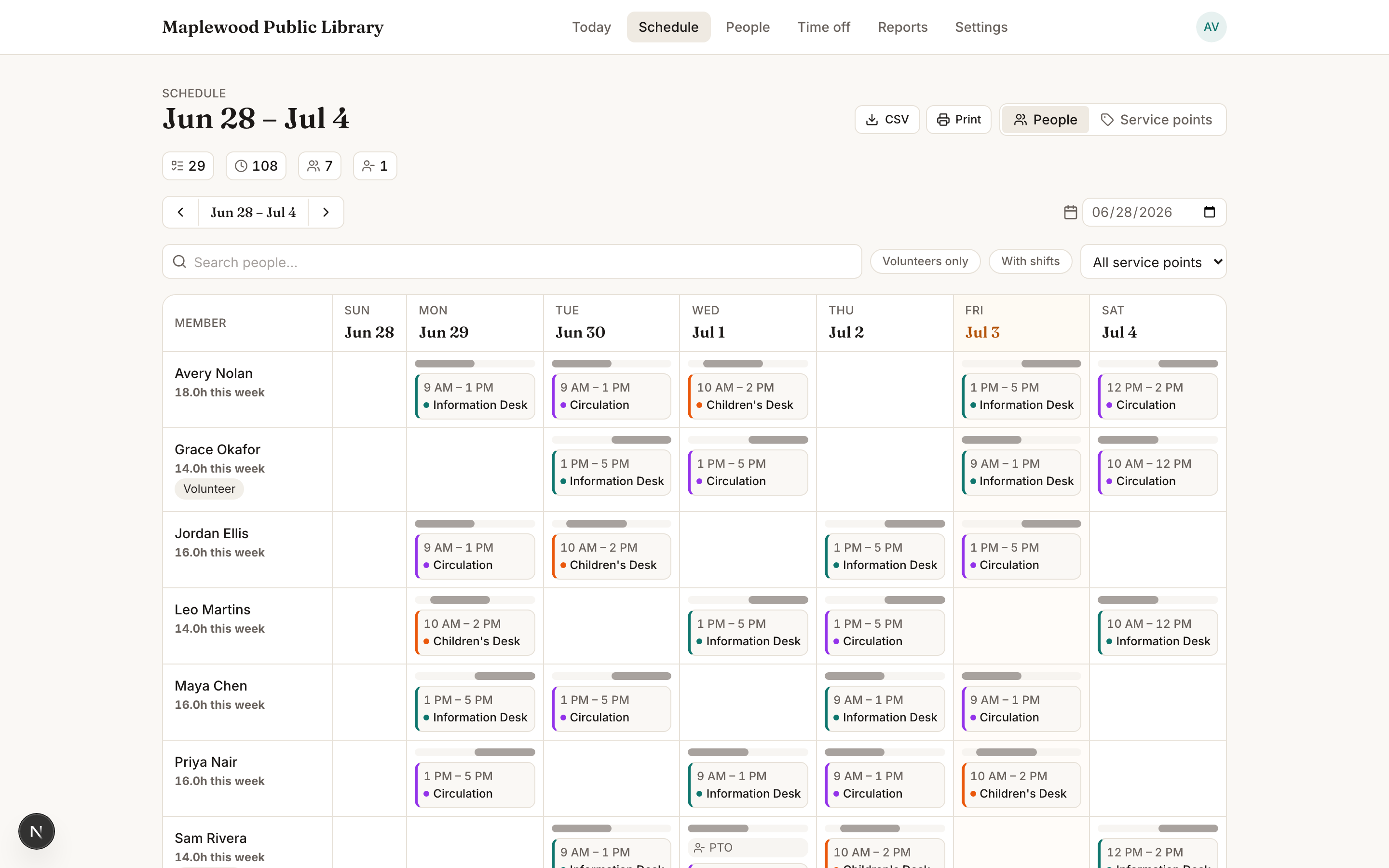Click the CSV download icon
The height and width of the screenshot is (868, 1389).
(x=872, y=120)
